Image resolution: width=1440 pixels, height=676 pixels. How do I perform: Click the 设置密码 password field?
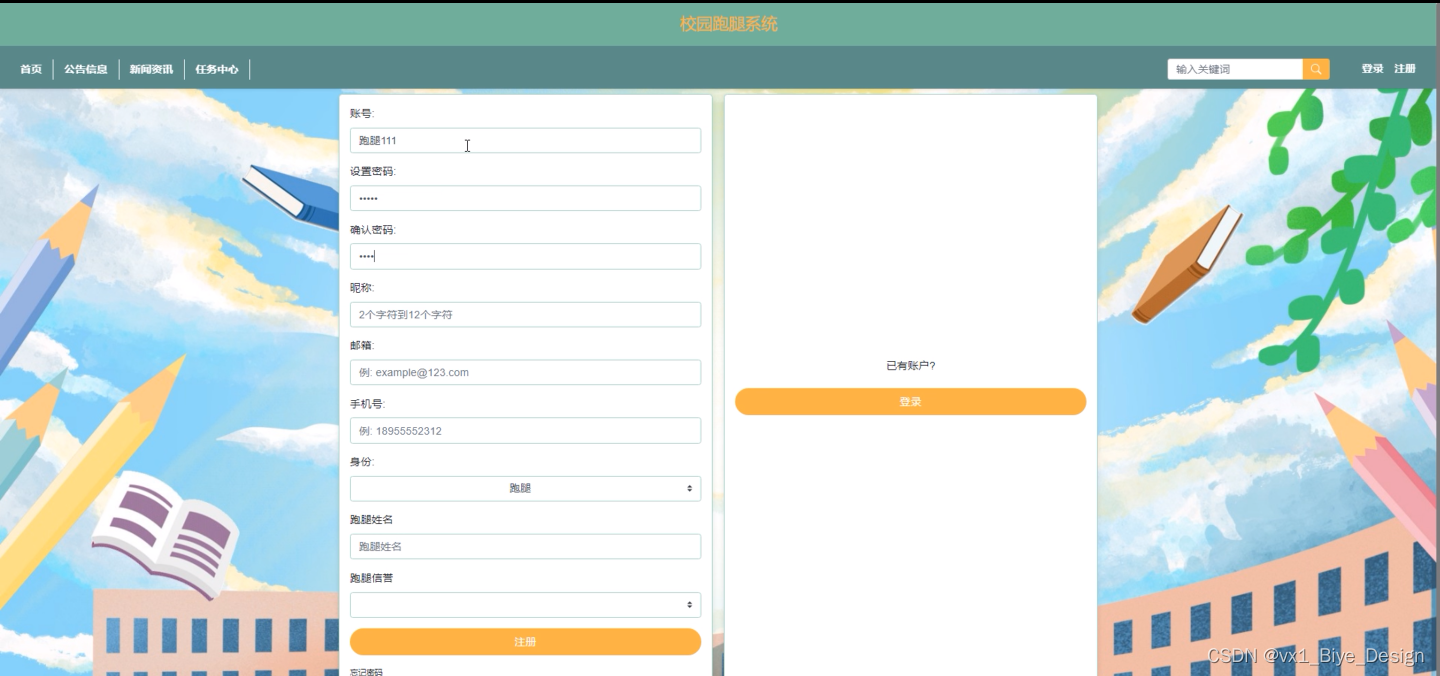[x=525, y=198]
